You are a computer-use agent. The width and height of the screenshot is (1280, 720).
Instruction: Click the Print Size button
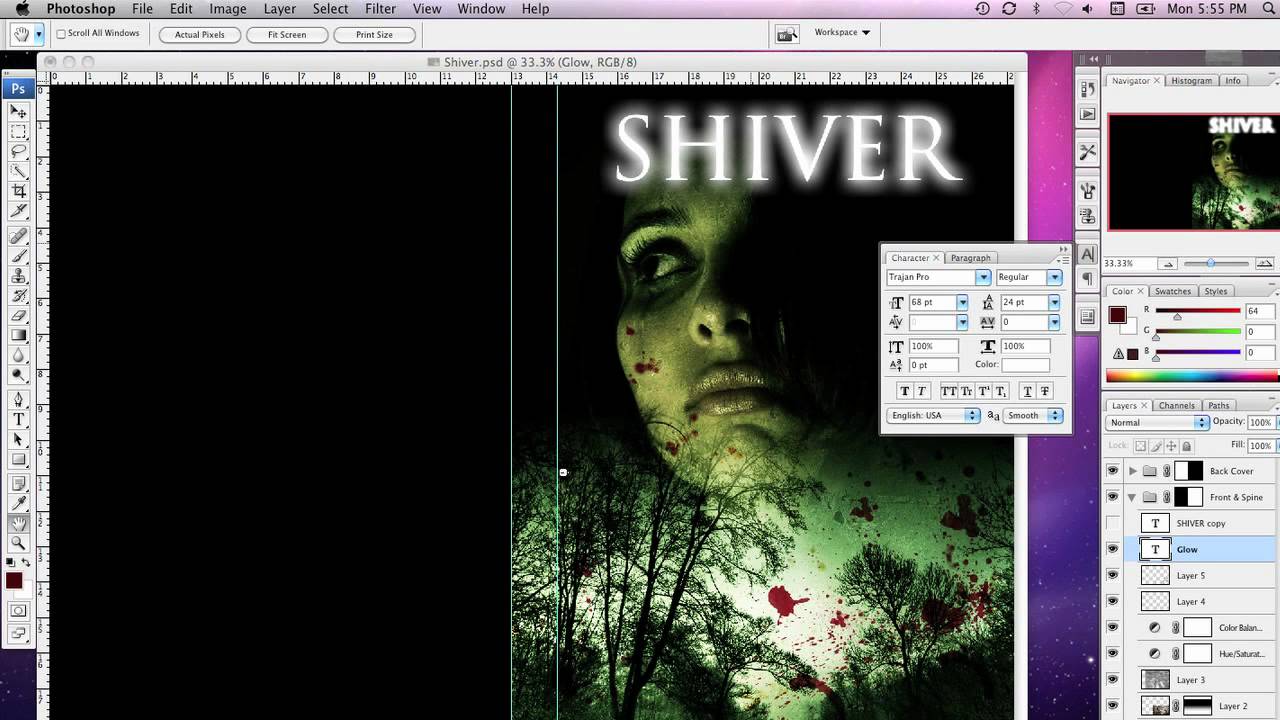[x=374, y=34]
